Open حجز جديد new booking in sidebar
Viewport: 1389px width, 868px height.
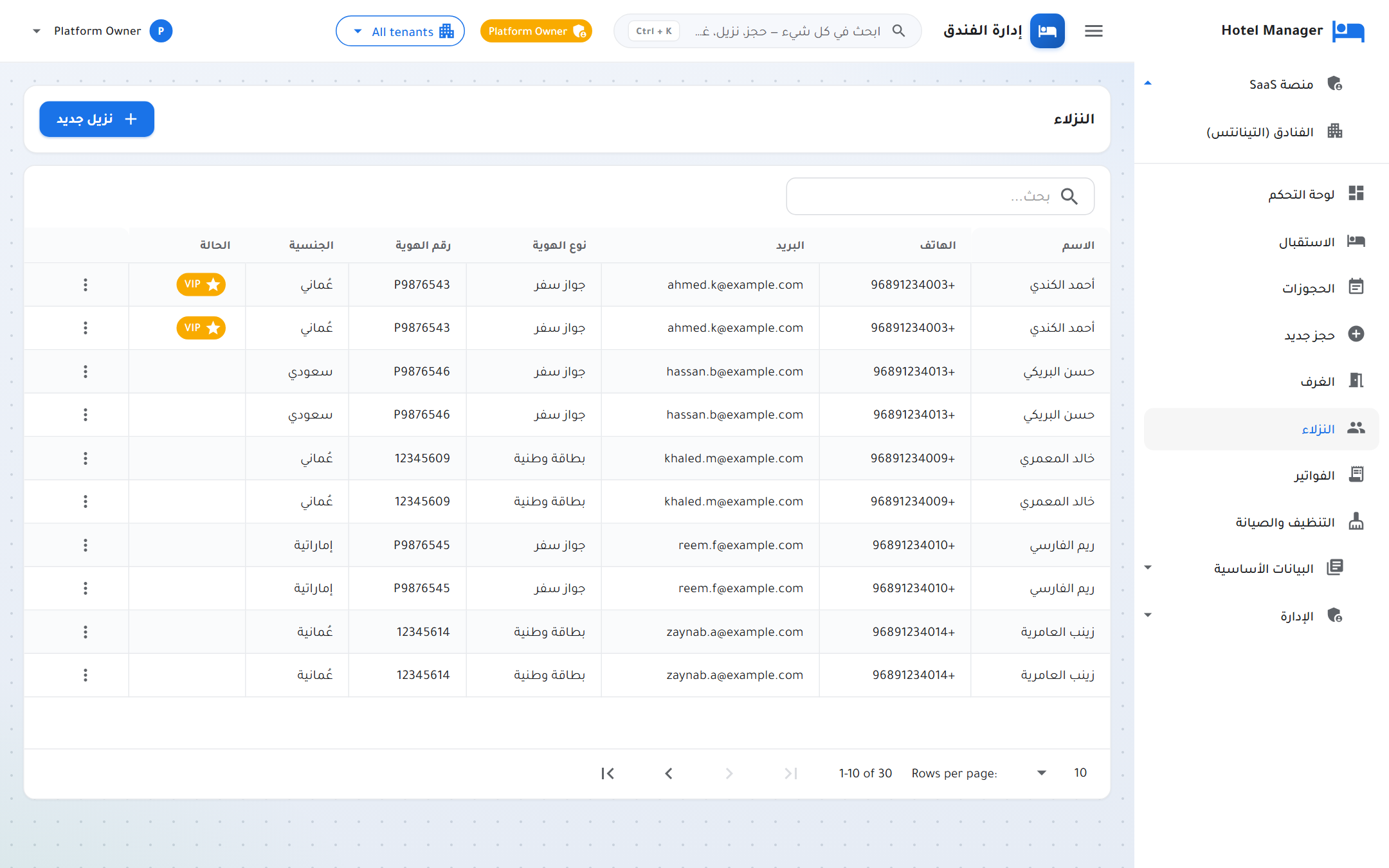tap(1262, 334)
